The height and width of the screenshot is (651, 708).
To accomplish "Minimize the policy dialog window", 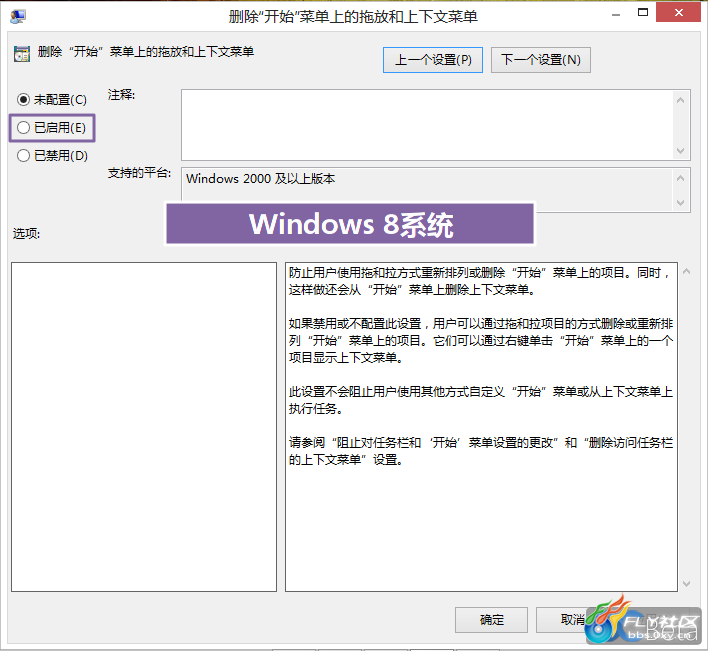I will click(615, 15).
